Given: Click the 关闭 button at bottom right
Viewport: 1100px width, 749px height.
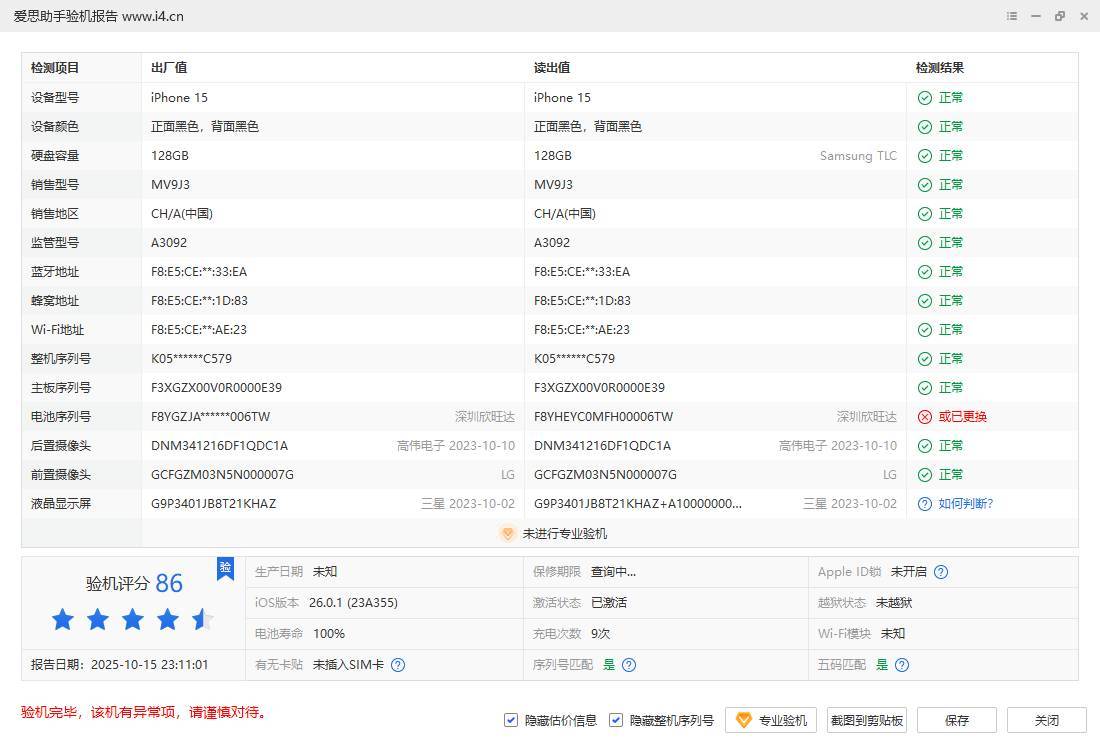Looking at the screenshot, I should click(x=1046, y=720).
